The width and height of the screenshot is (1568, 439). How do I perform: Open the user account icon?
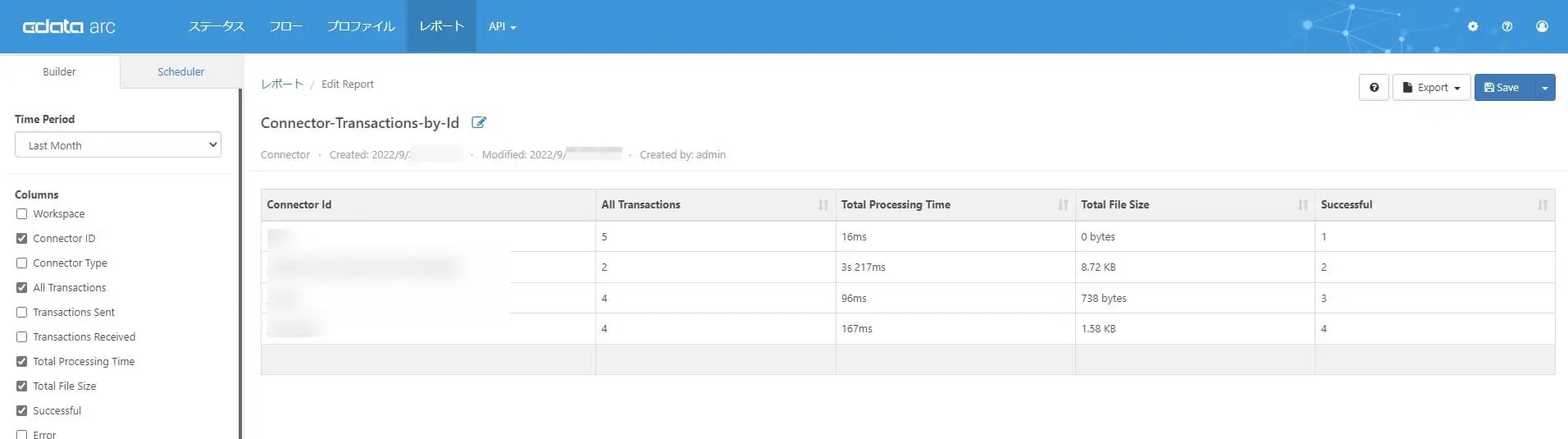[x=1542, y=26]
